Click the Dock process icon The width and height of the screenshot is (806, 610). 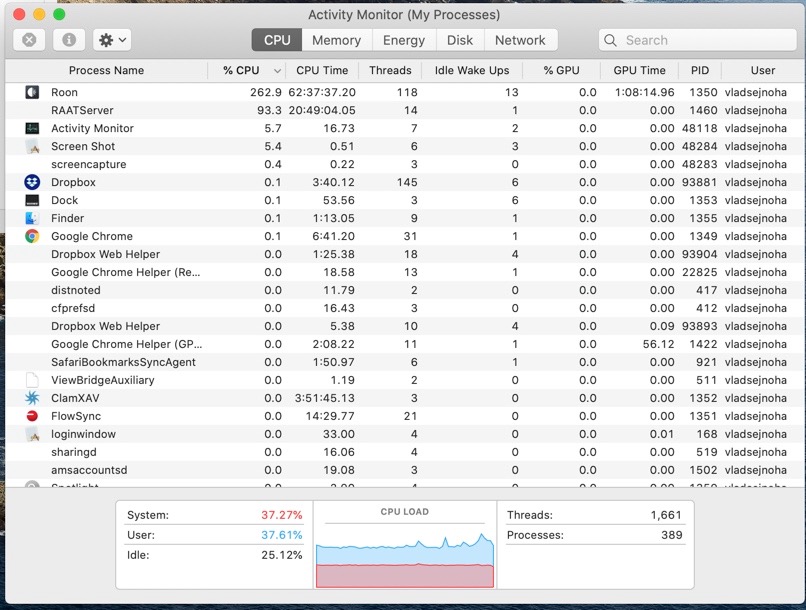point(32,200)
